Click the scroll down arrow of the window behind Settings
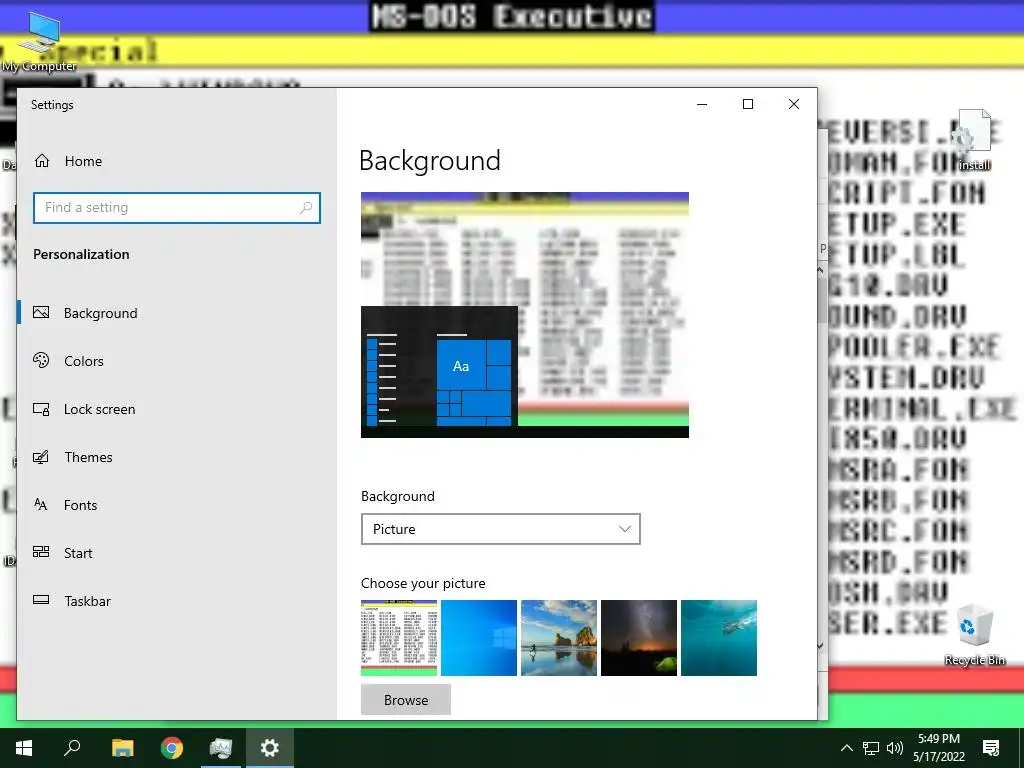 (x=821, y=645)
